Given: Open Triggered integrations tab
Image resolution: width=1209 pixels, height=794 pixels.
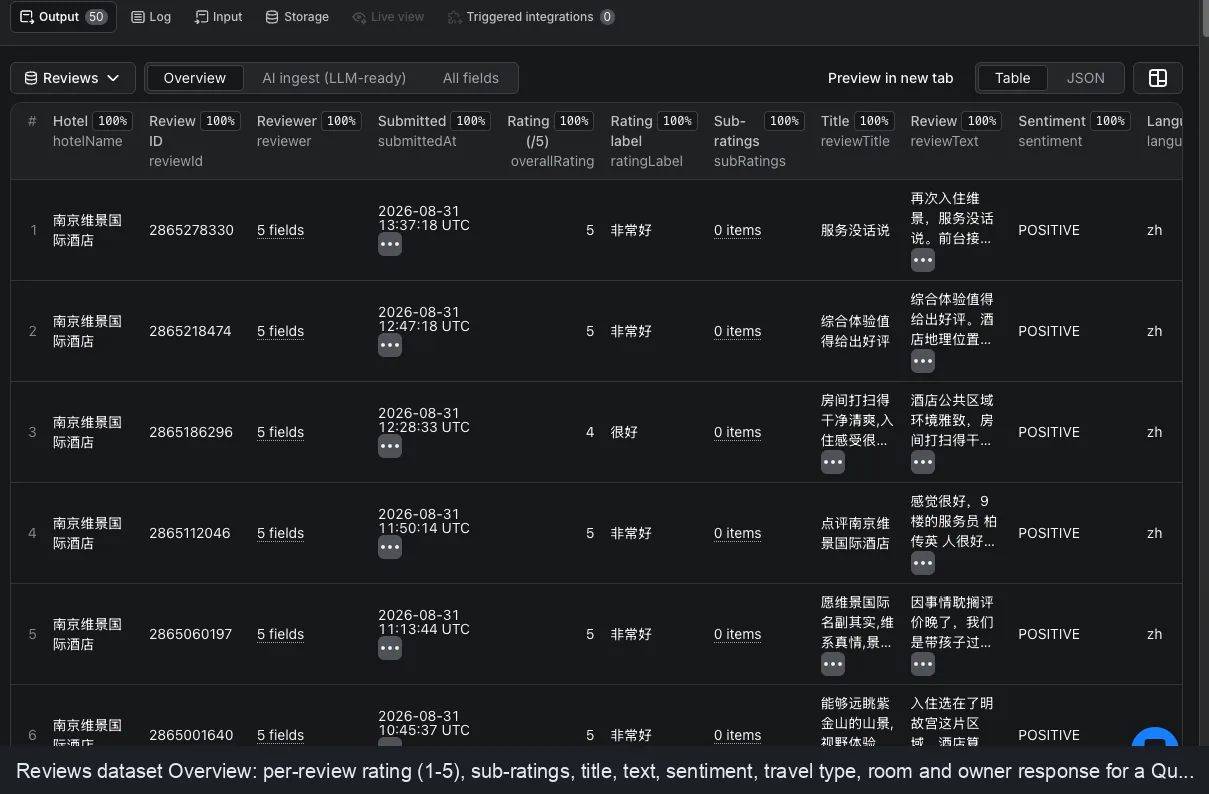Looking at the screenshot, I should tap(530, 17).
